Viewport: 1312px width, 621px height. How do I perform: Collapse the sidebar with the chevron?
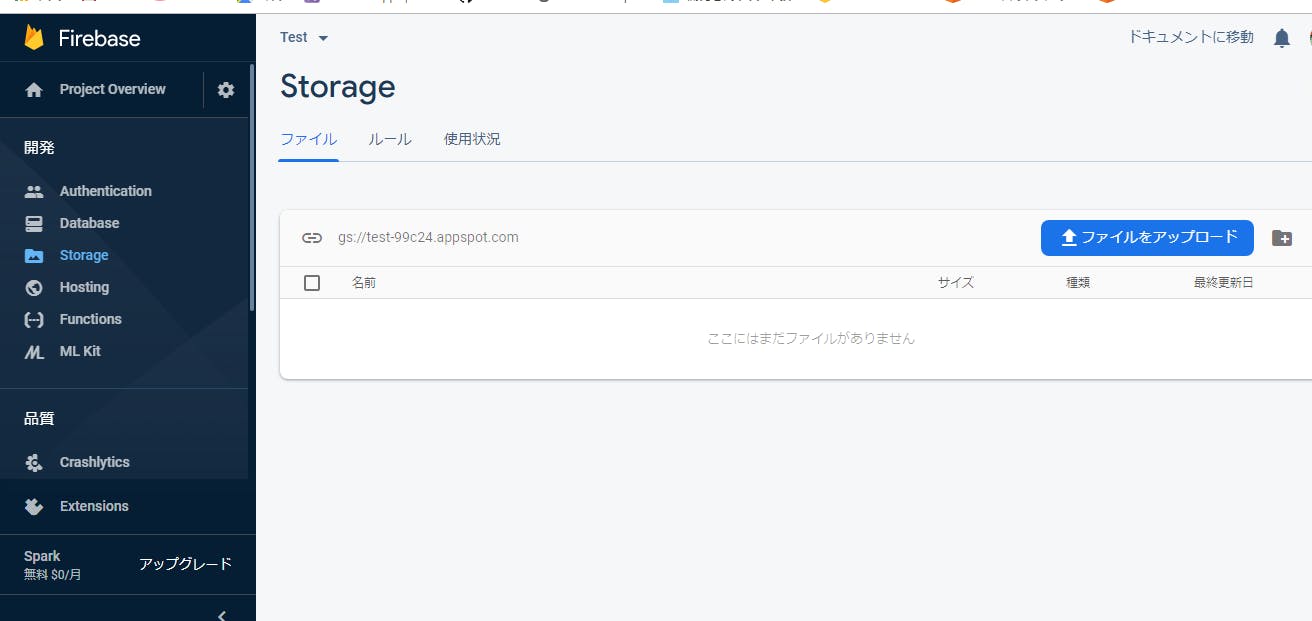tap(221, 613)
